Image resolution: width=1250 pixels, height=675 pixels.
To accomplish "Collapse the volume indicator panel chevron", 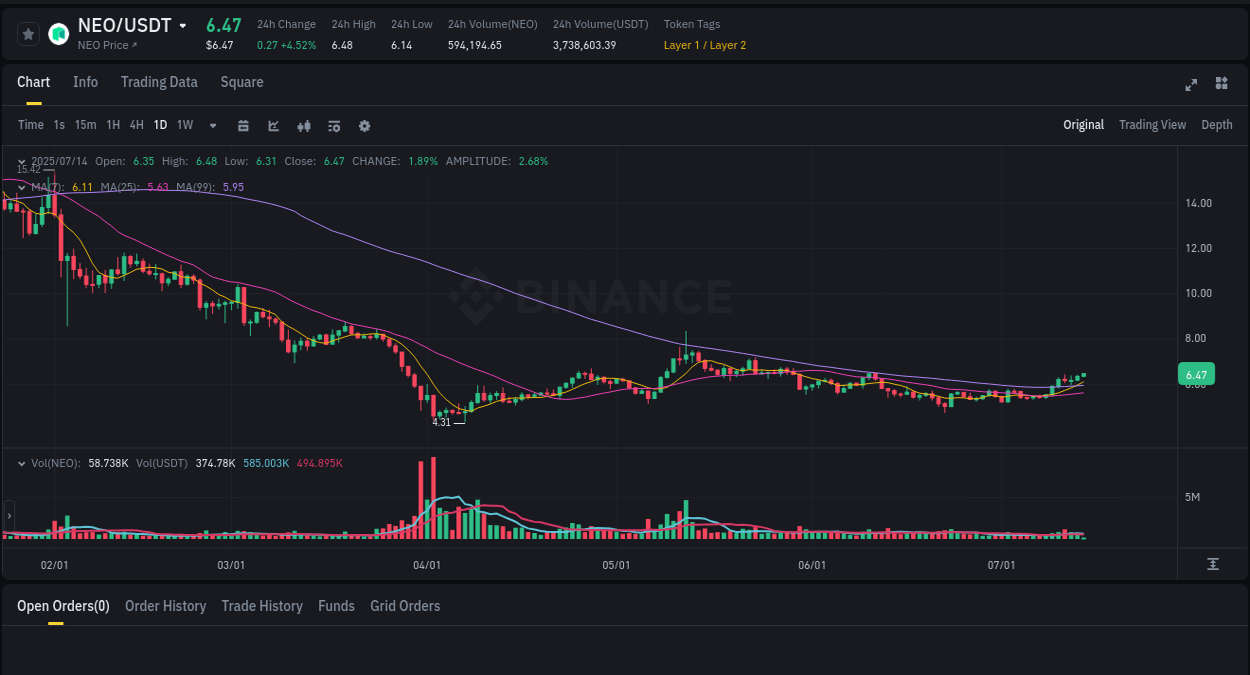I will (x=21, y=463).
